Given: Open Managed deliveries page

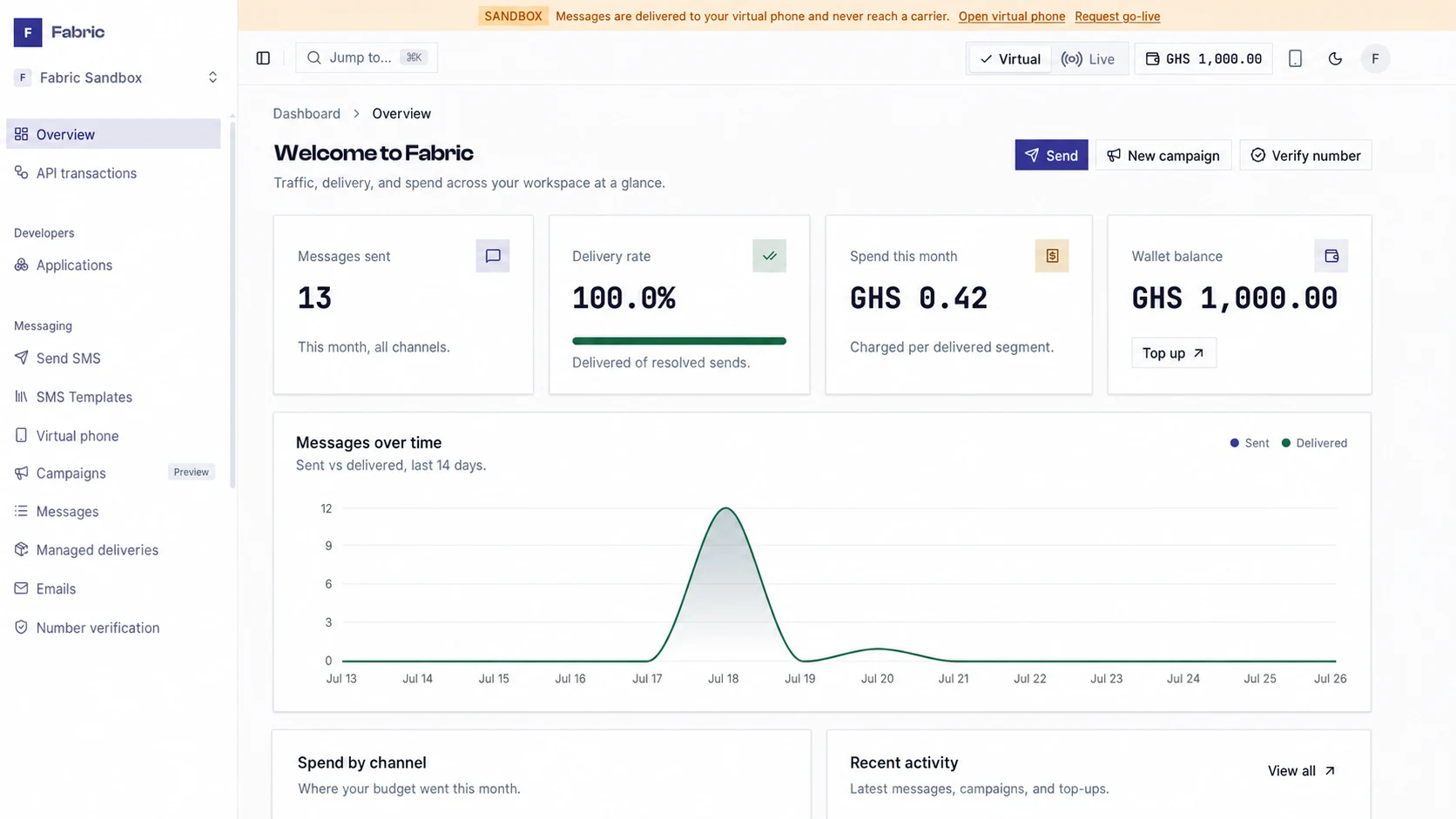Looking at the screenshot, I should click(113, 550).
